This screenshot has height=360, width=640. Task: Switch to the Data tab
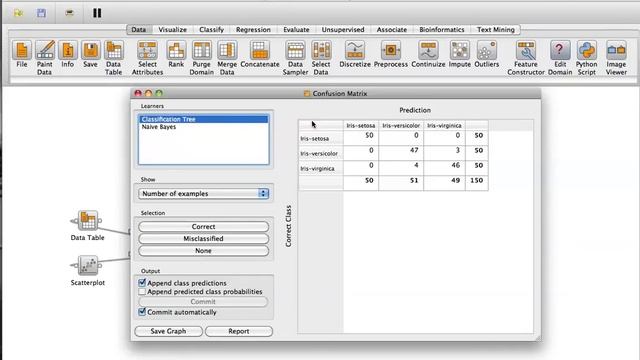pyautogui.click(x=139, y=29)
